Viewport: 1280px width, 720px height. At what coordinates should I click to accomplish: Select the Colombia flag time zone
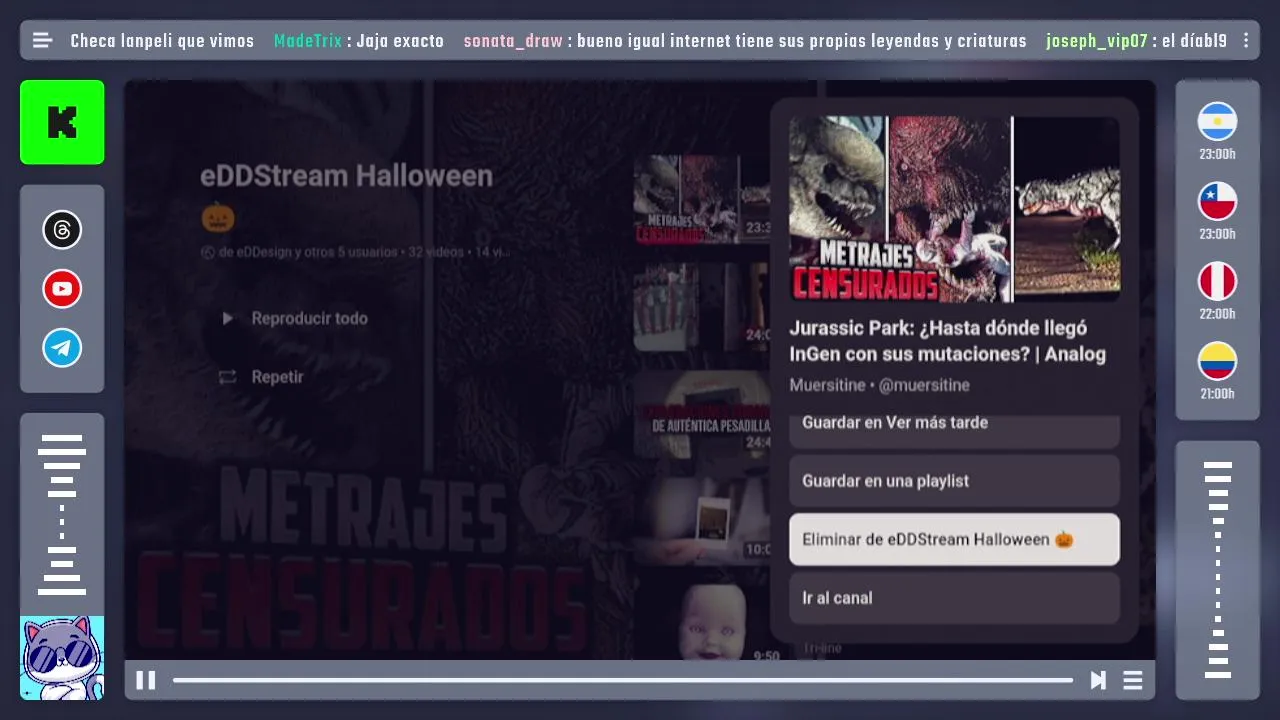click(x=1217, y=362)
